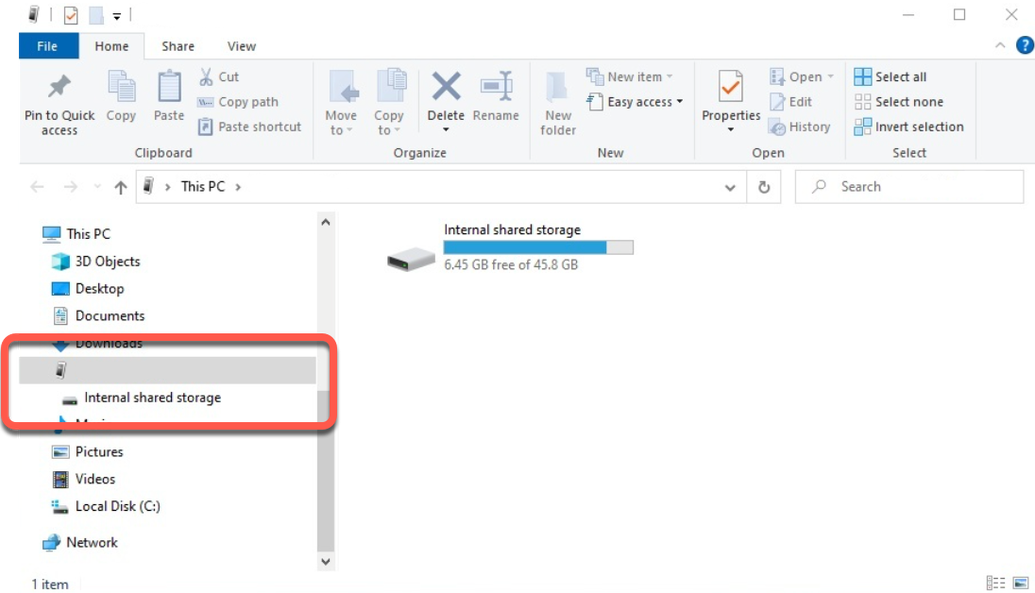Click the Properties icon in ribbon
1035x593 pixels.
tap(731, 88)
